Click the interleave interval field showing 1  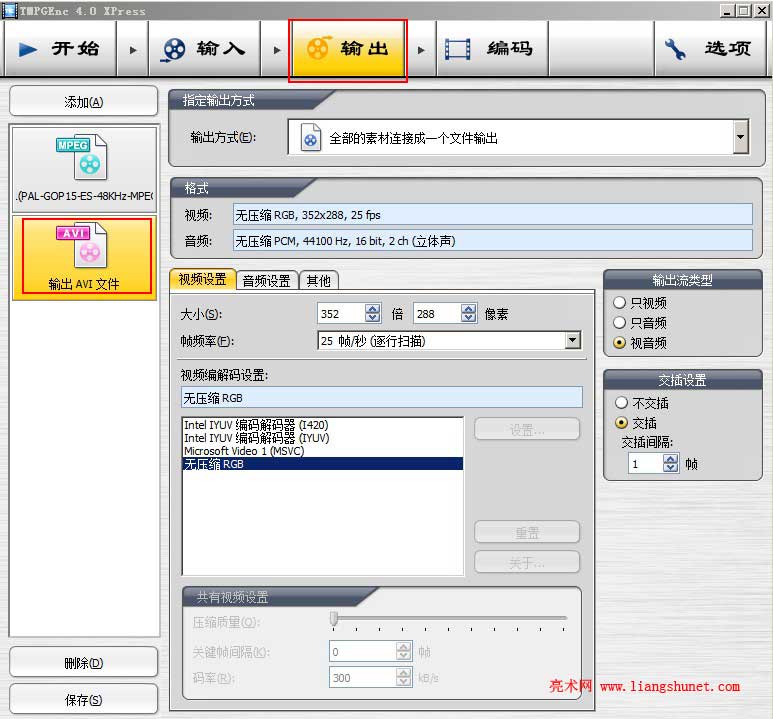645,463
